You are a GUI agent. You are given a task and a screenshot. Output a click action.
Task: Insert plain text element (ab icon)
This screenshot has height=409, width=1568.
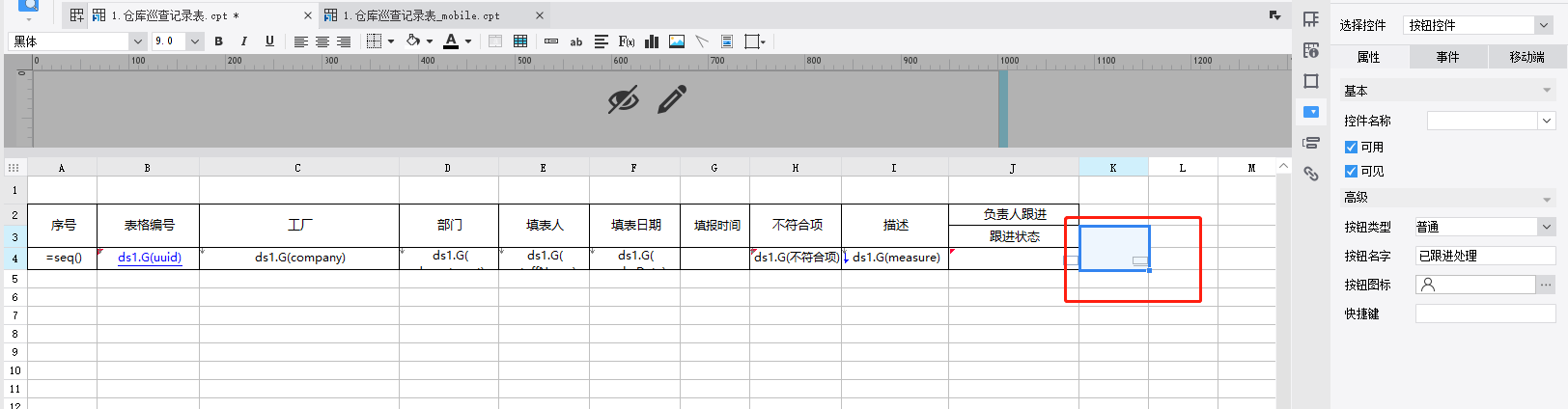[576, 41]
